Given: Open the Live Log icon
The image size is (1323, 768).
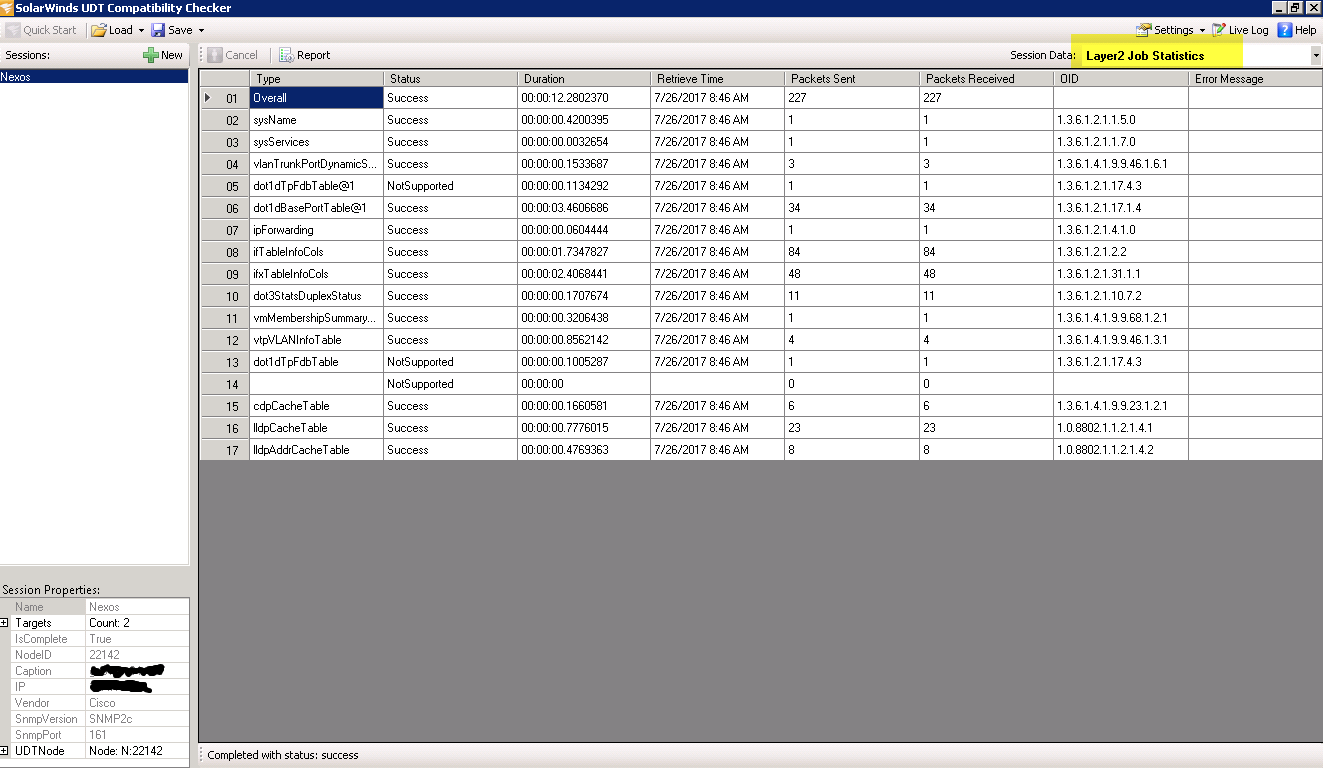Looking at the screenshot, I should (1219, 30).
